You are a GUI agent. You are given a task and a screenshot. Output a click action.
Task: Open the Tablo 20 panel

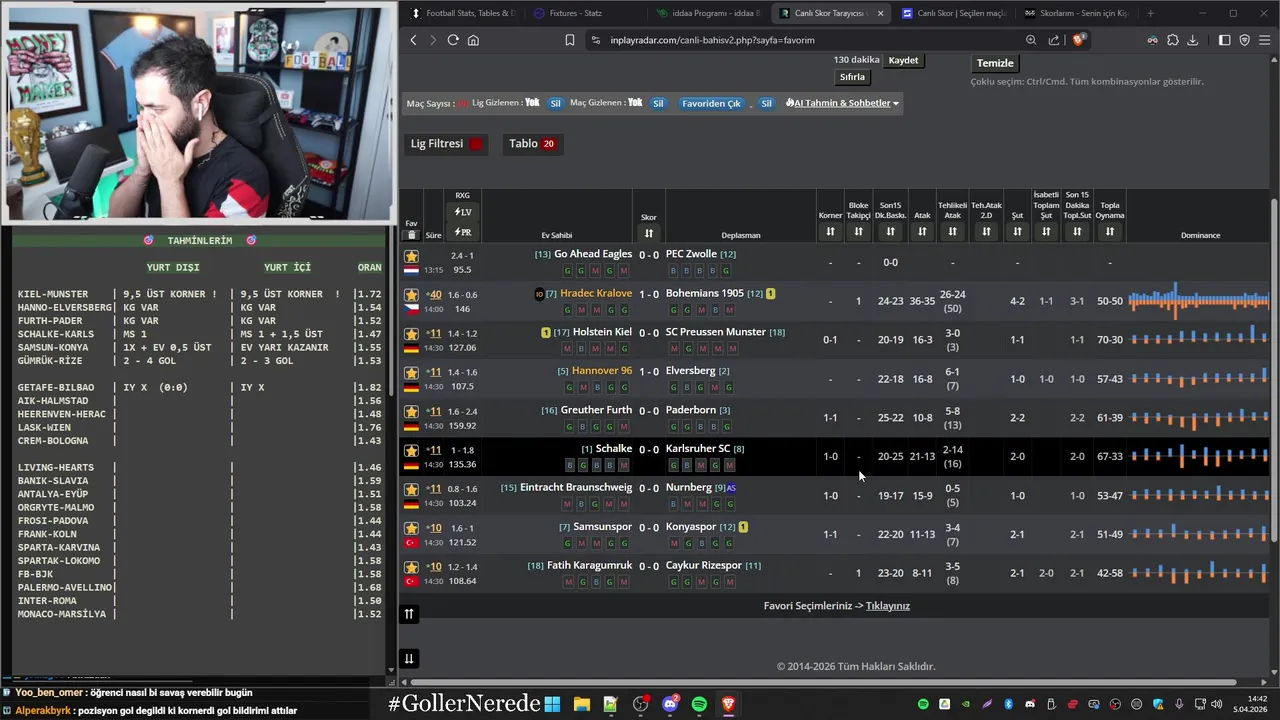coord(532,144)
